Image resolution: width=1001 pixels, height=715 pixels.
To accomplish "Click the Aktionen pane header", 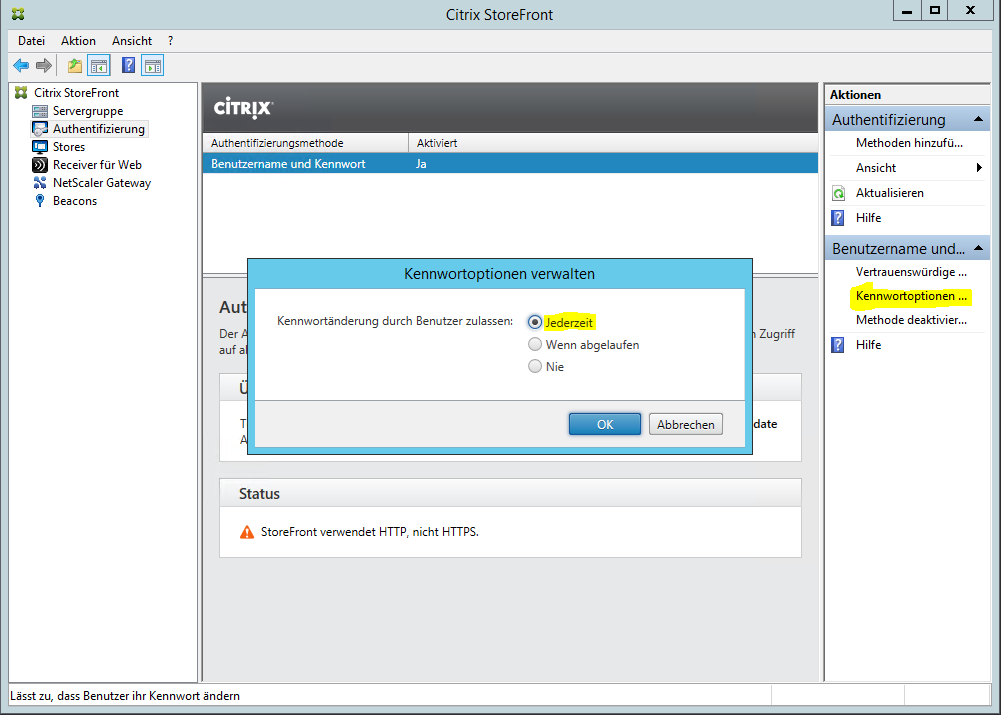I will coord(907,94).
